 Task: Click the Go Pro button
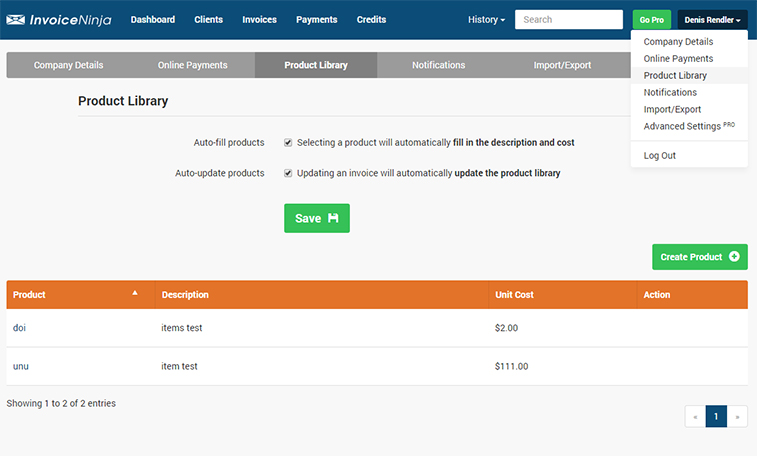click(x=652, y=20)
